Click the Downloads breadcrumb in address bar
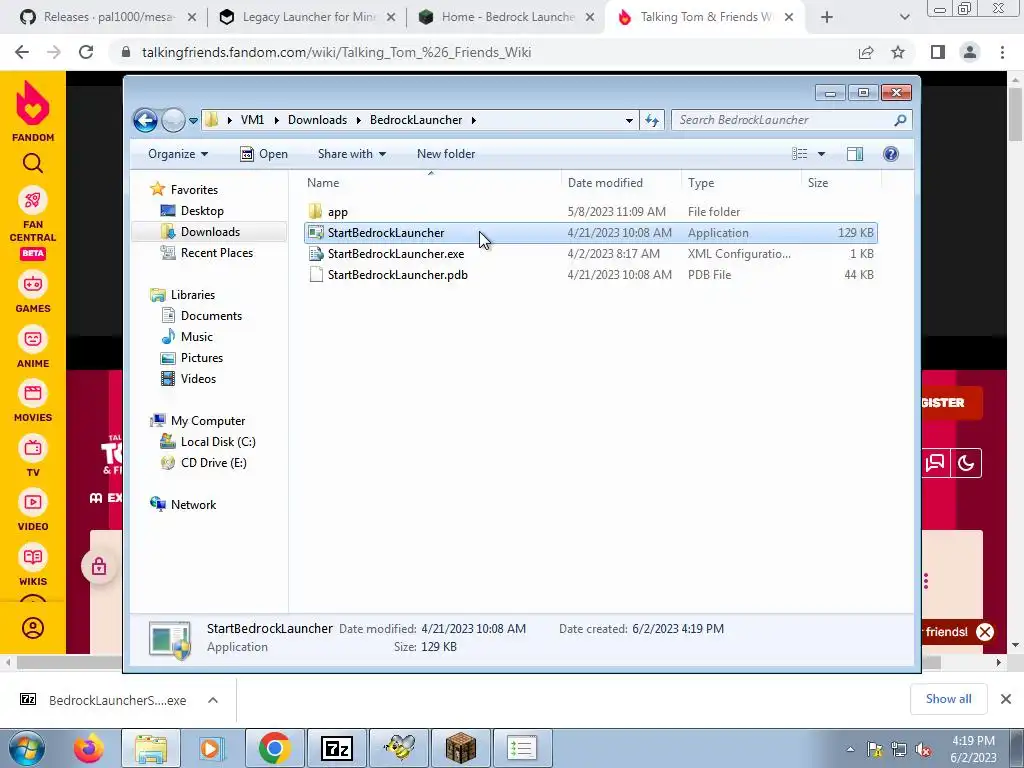 click(x=317, y=120)
